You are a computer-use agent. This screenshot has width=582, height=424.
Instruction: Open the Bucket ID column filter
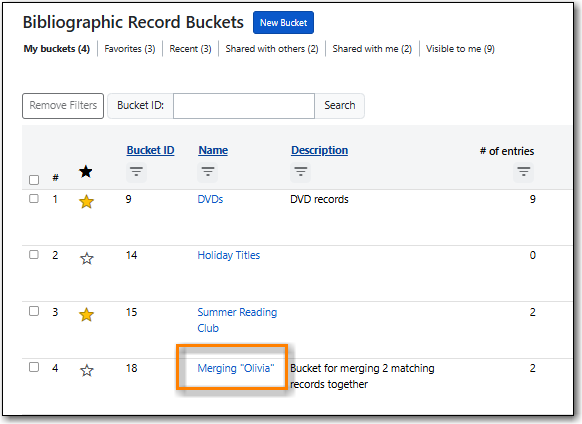pyautogui.click(x=136, y=172)
